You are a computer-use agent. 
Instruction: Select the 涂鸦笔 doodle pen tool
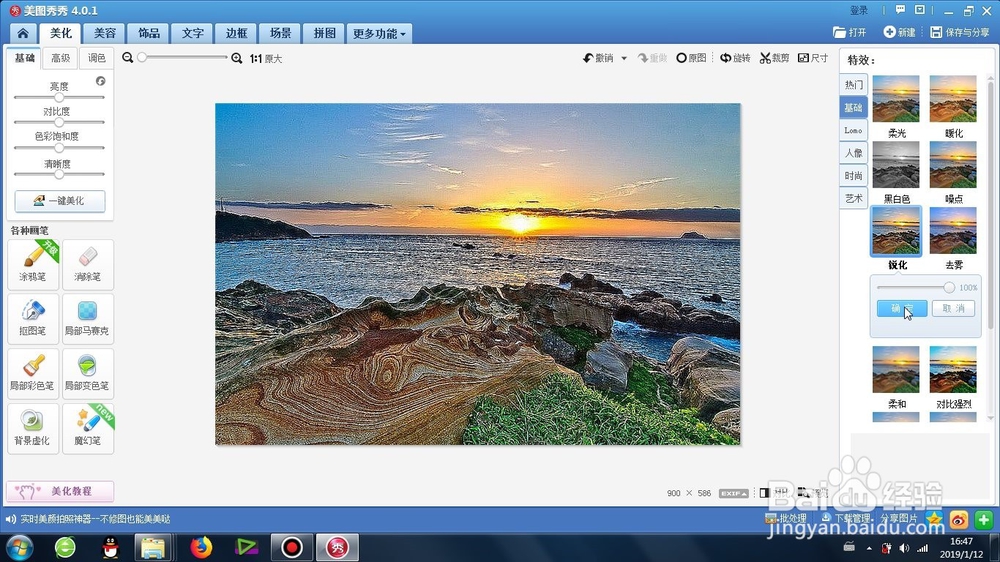pos(33,263)
